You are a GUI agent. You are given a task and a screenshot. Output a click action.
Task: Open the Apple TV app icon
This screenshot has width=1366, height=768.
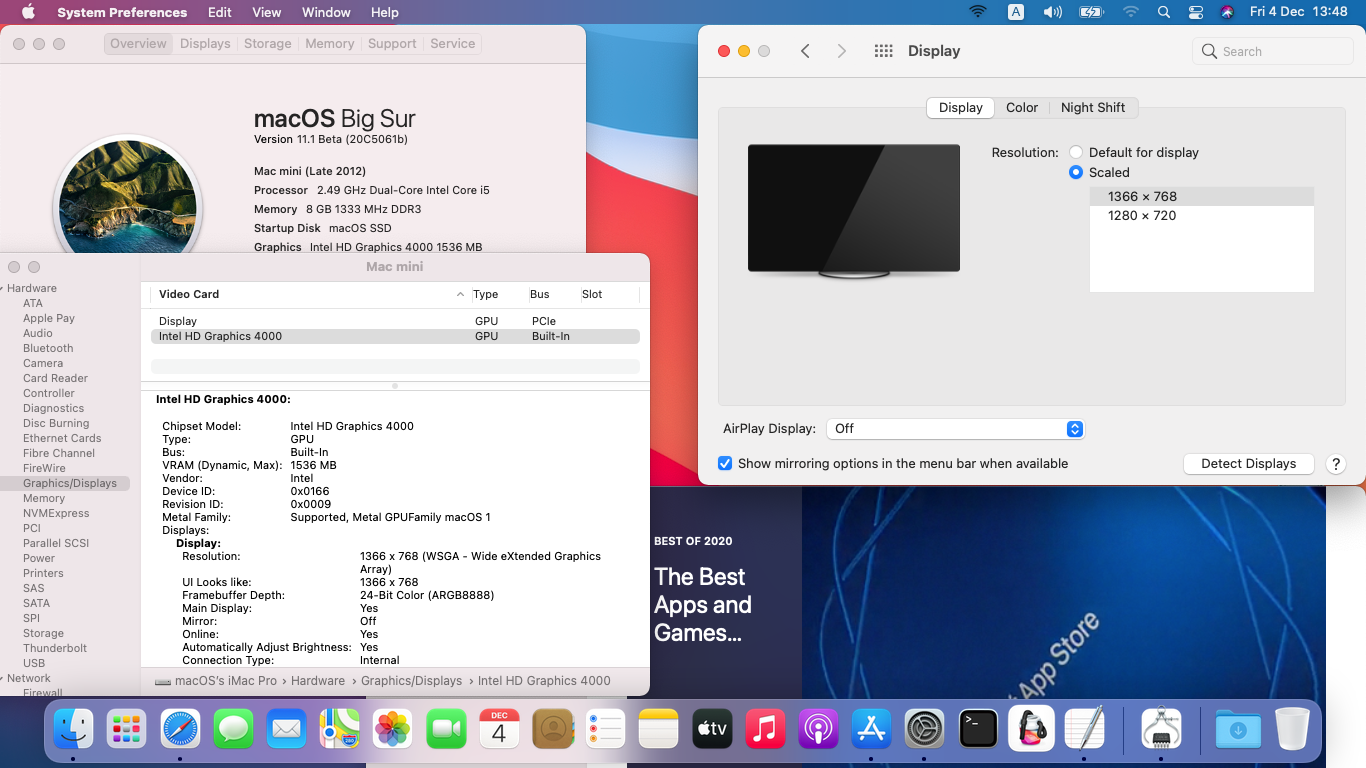712,729
